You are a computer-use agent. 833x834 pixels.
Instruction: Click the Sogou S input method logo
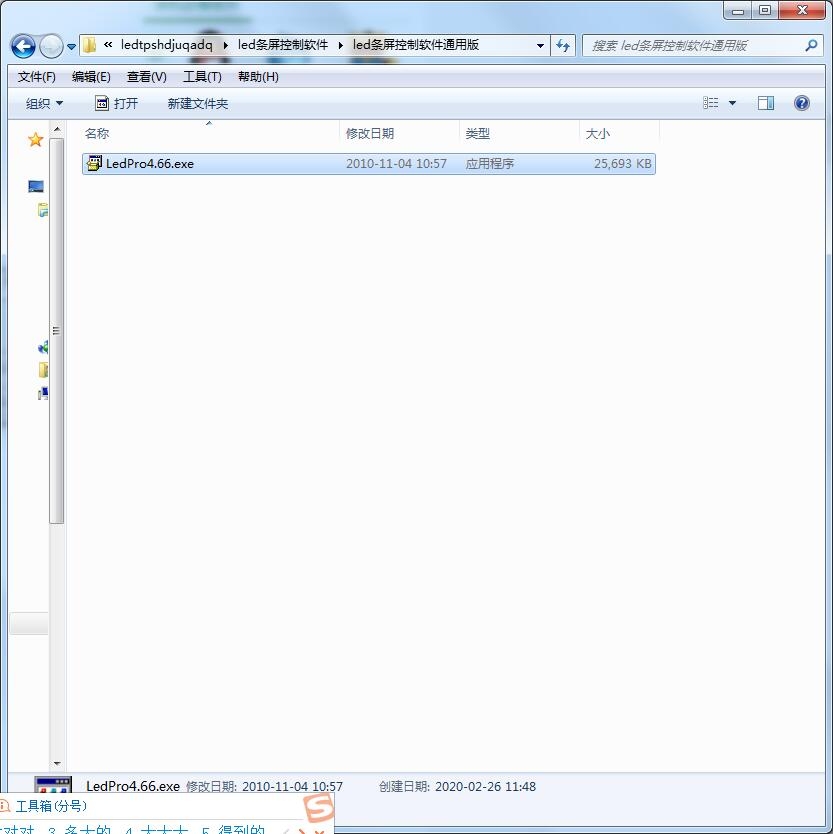(x=318, y=808)
